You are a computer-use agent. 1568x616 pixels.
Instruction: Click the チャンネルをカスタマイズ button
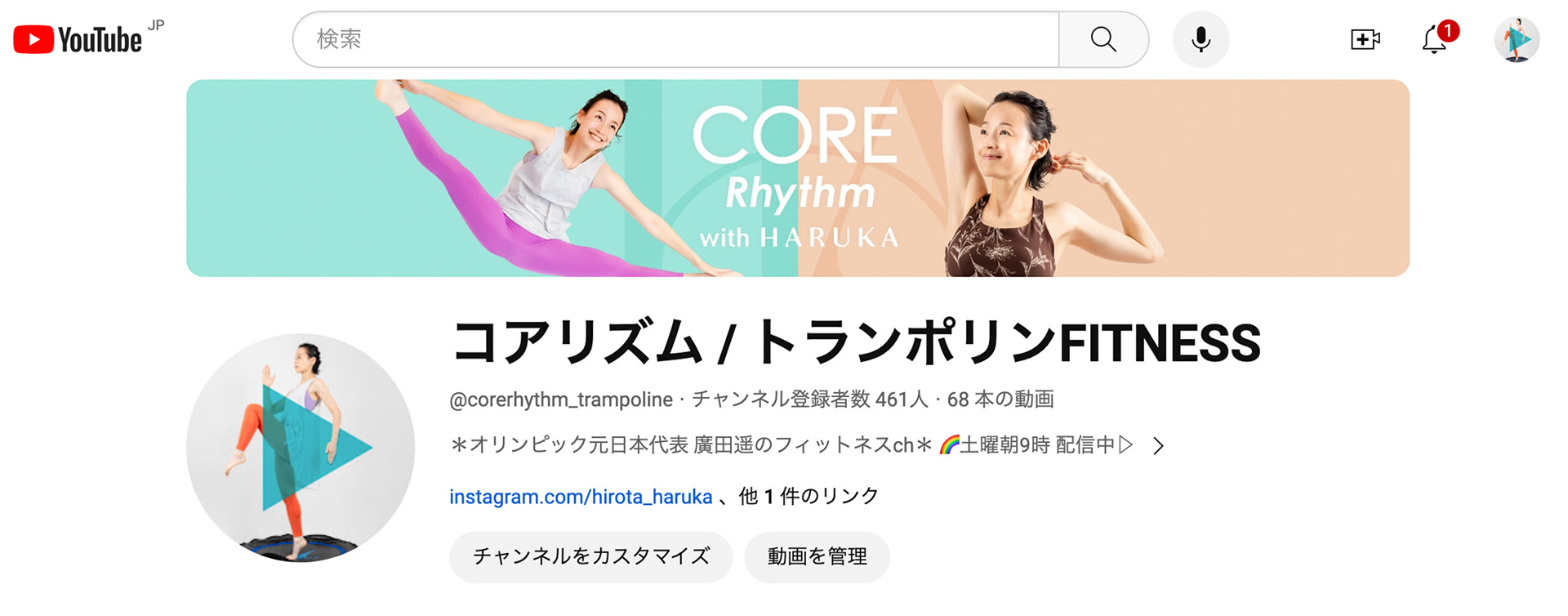coord(591,556)
